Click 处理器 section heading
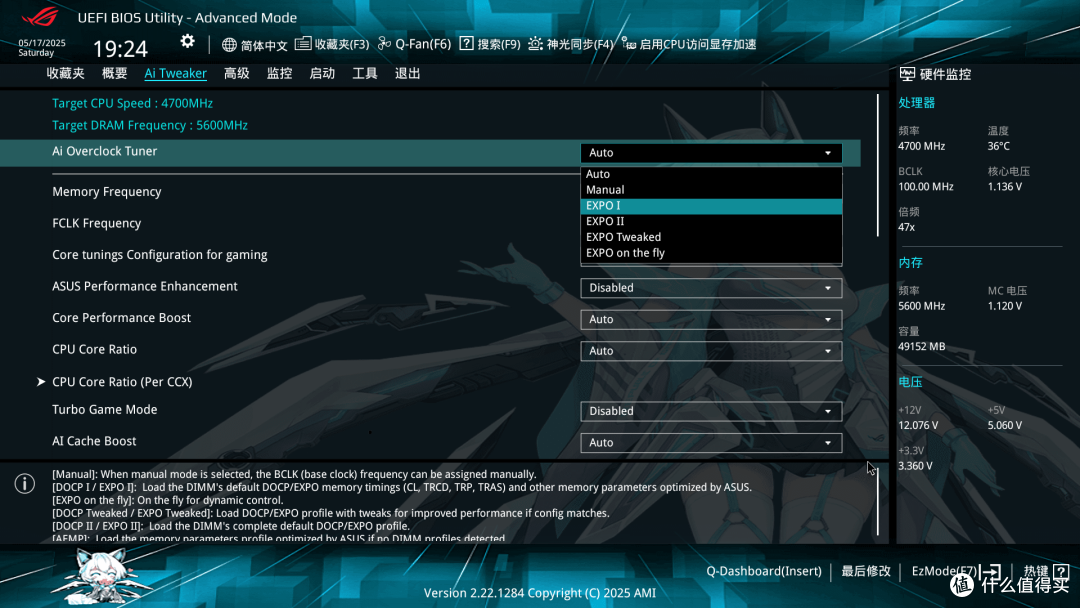The width and height of the screenshot is (1080, 608). 916,103
